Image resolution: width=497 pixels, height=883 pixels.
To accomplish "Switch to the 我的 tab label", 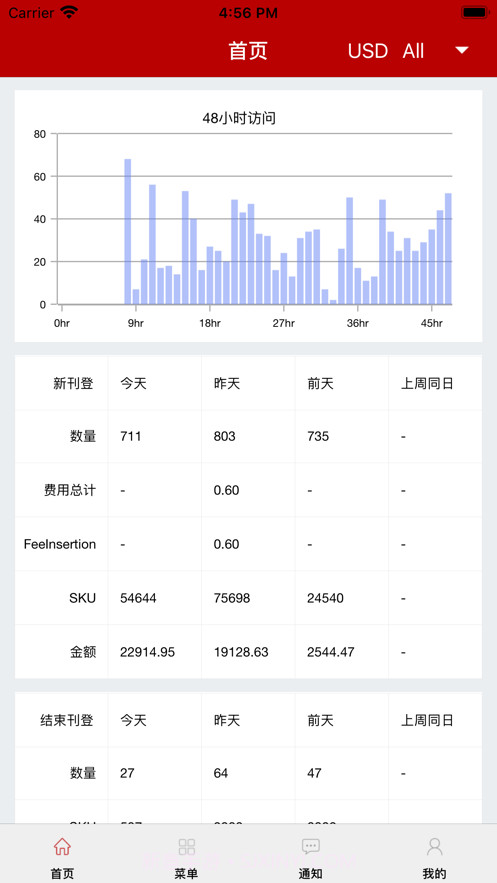I will [435, 873].
